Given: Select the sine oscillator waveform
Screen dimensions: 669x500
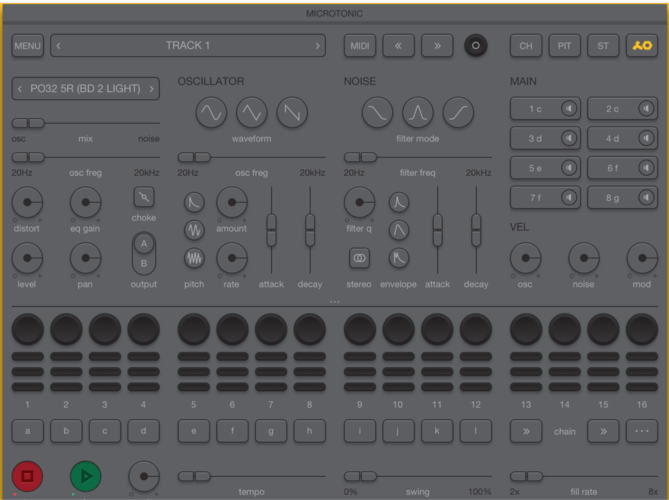Looking at the screenshot, I should click(211, 113).
